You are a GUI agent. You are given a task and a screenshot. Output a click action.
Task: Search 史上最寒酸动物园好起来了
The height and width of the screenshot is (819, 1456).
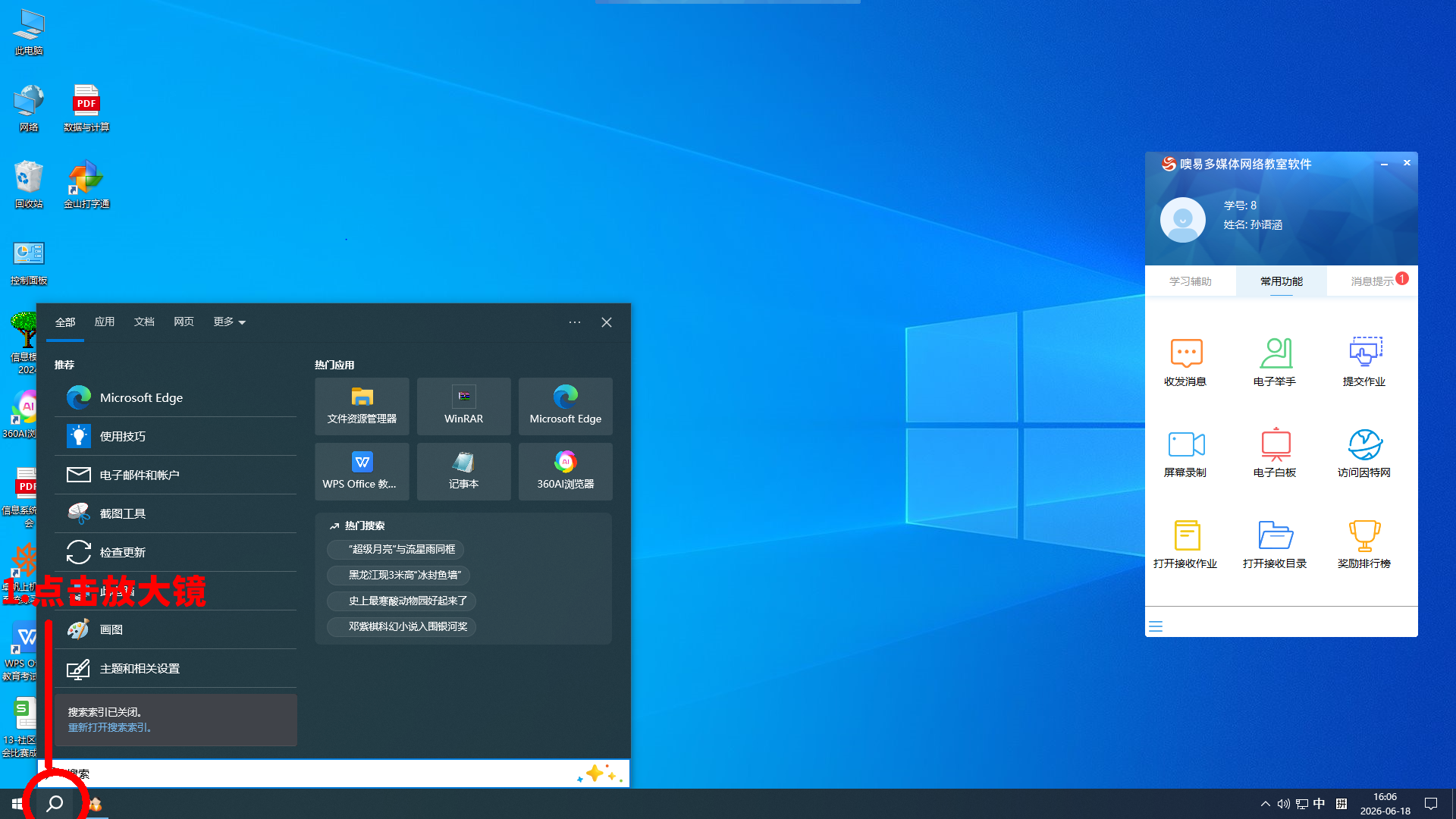coord(401,601)
